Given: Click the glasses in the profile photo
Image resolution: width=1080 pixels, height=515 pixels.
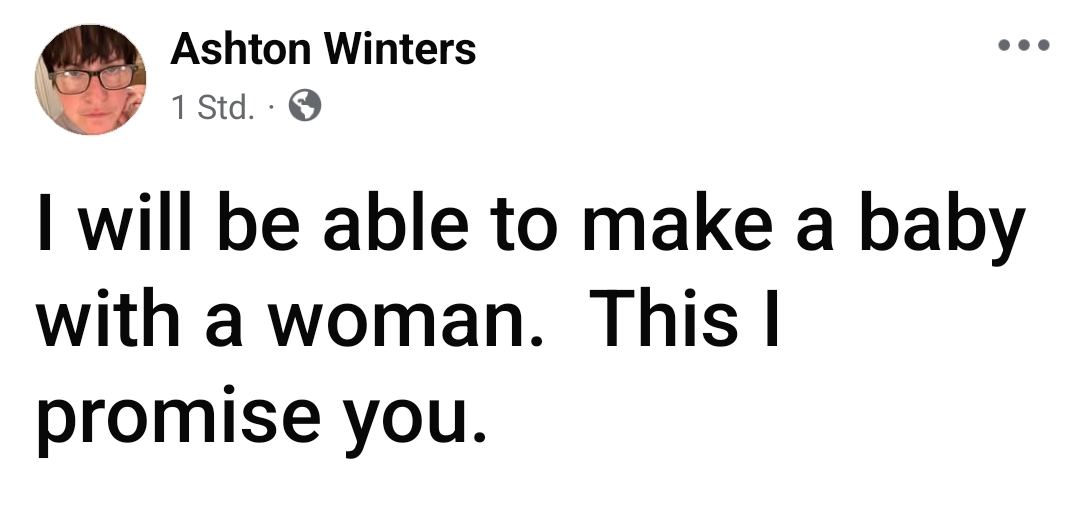Looking at the screenshot, I should (92, 78).
